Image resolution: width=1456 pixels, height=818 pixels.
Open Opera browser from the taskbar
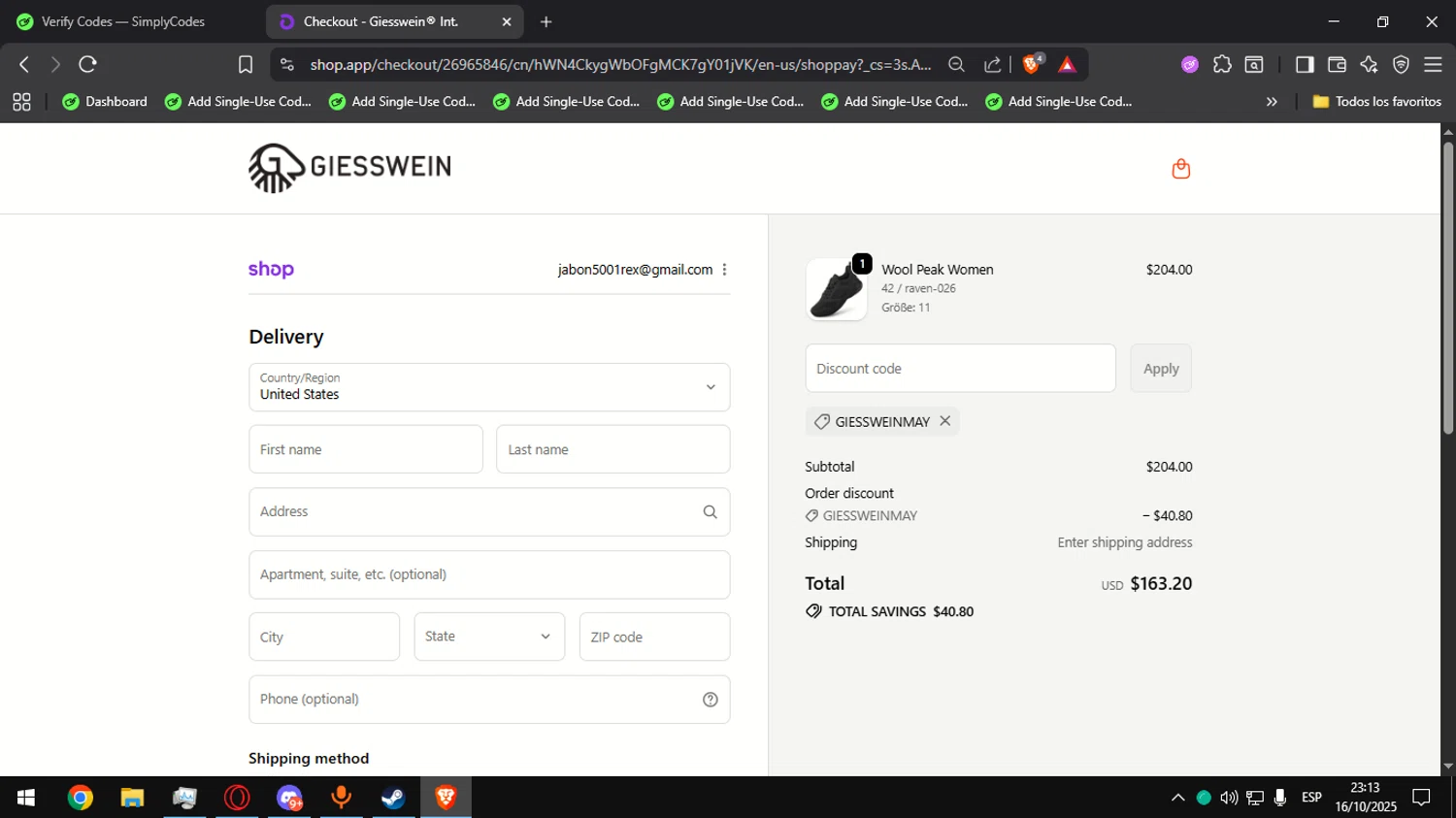237,798
